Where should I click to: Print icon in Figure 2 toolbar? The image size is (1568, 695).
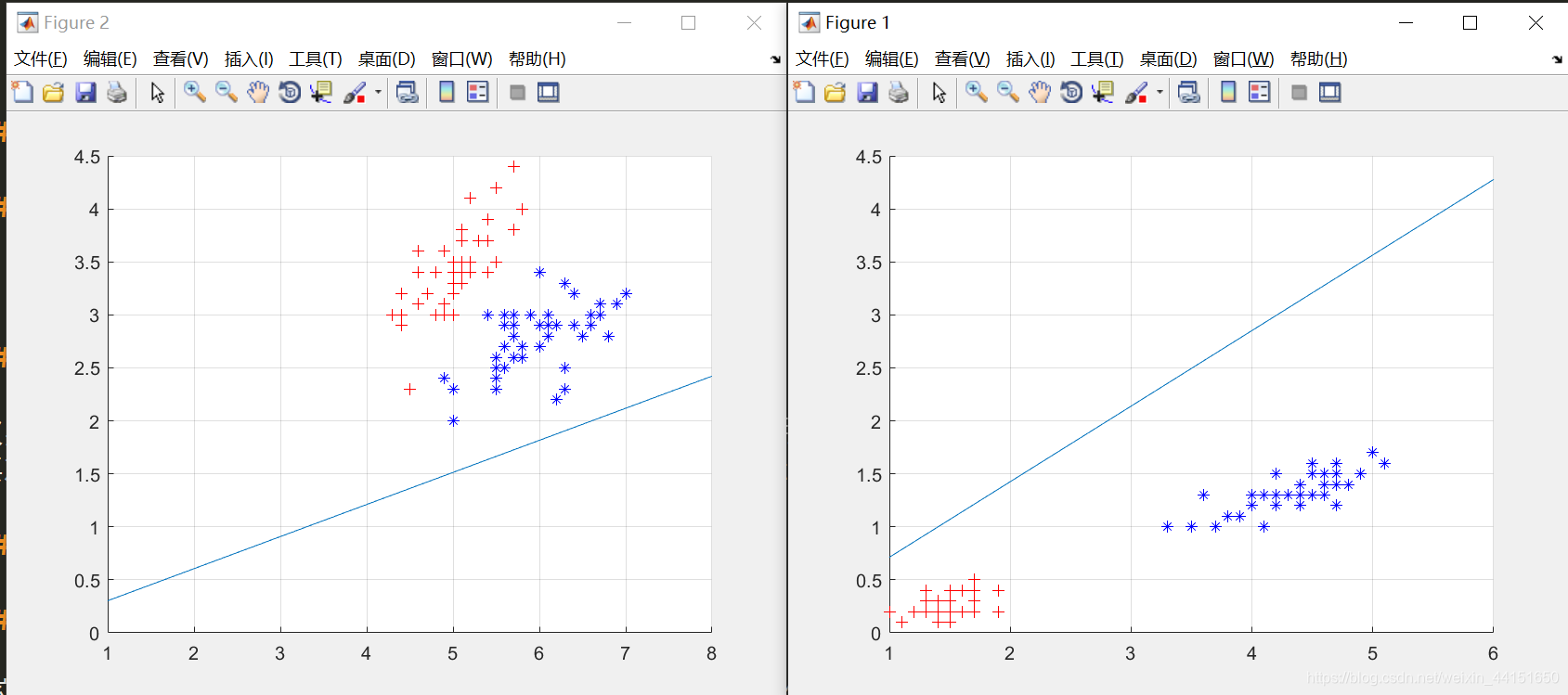point(117,92)
